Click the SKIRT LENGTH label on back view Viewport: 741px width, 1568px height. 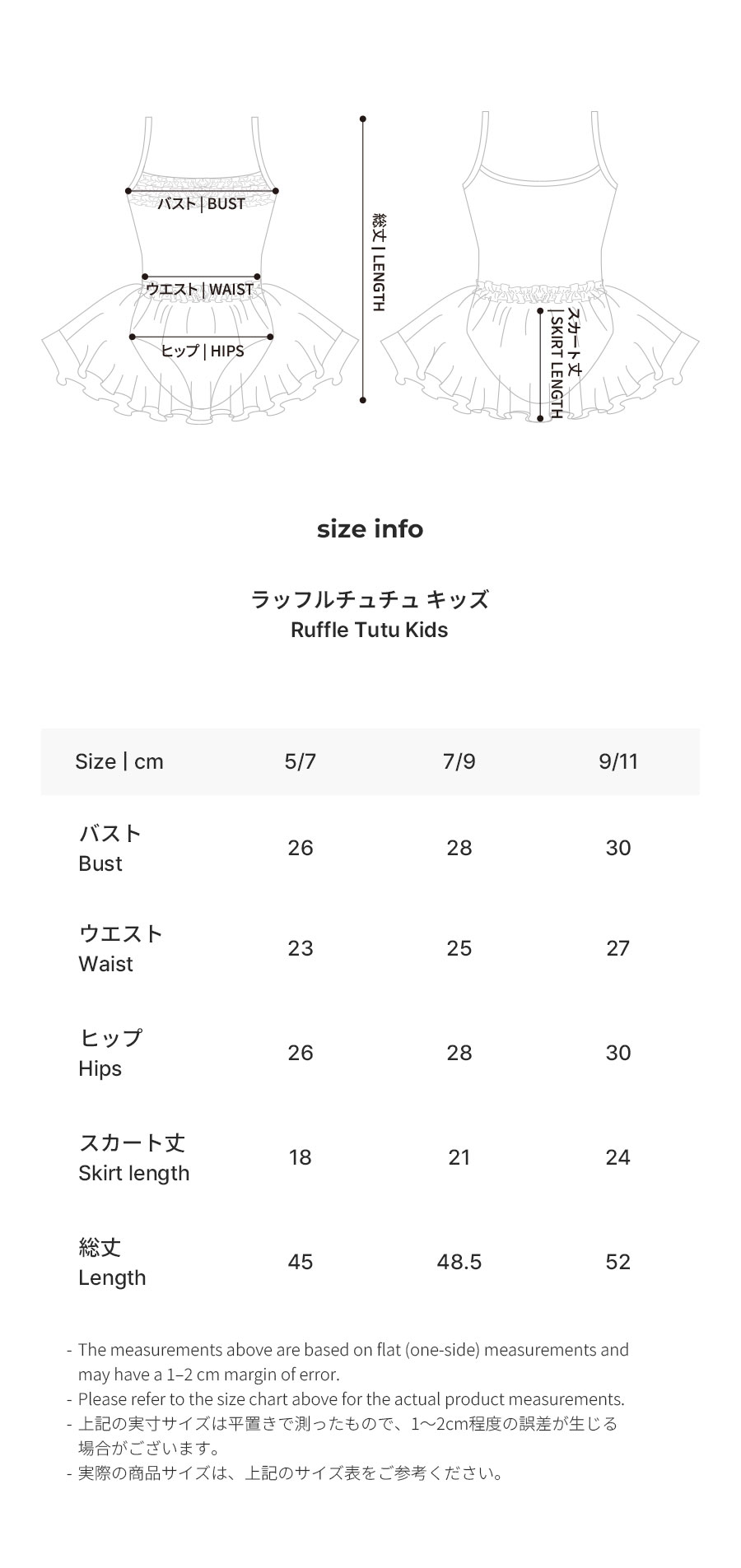click(x=565, y=363)
